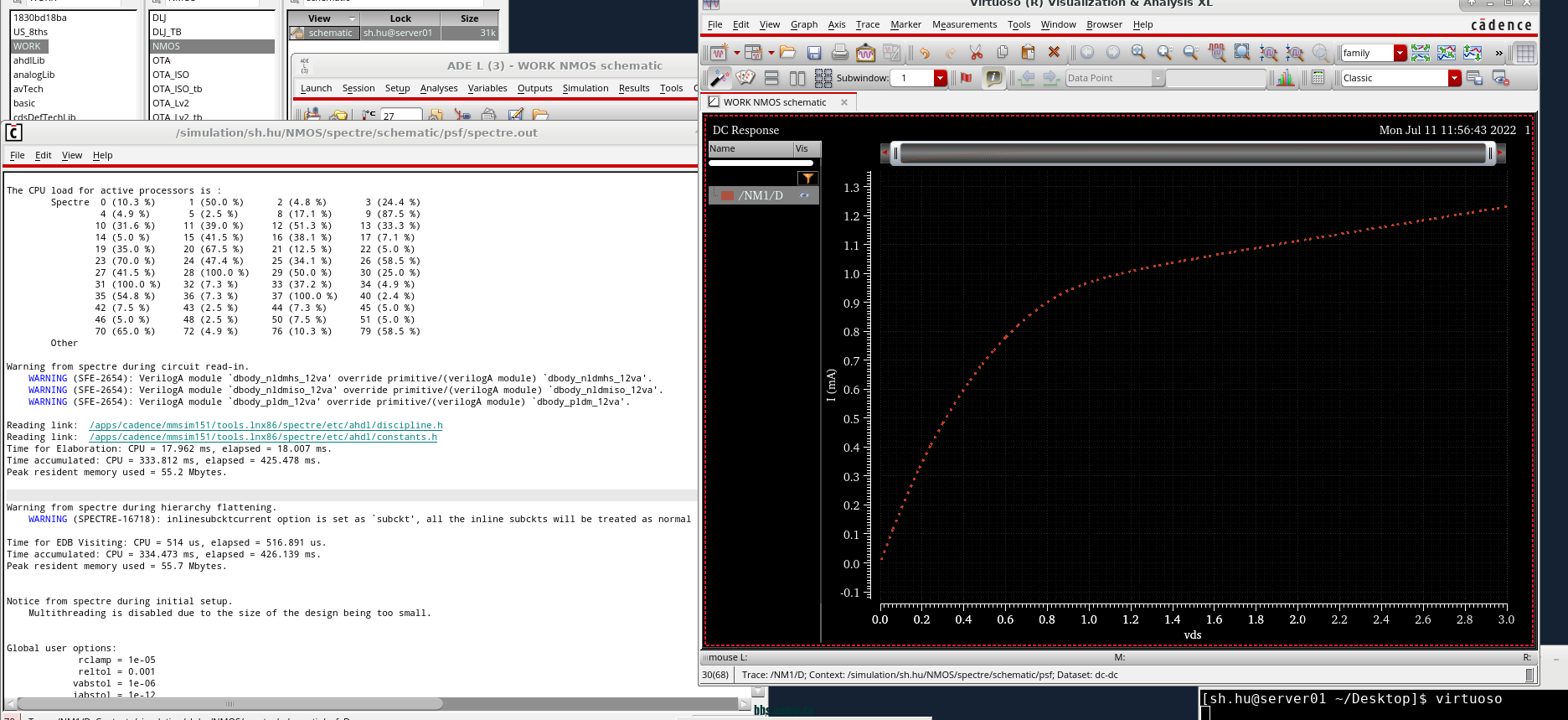Arrange subwindows in horizontal strips
1568x720 pixels.
[771, 78]
